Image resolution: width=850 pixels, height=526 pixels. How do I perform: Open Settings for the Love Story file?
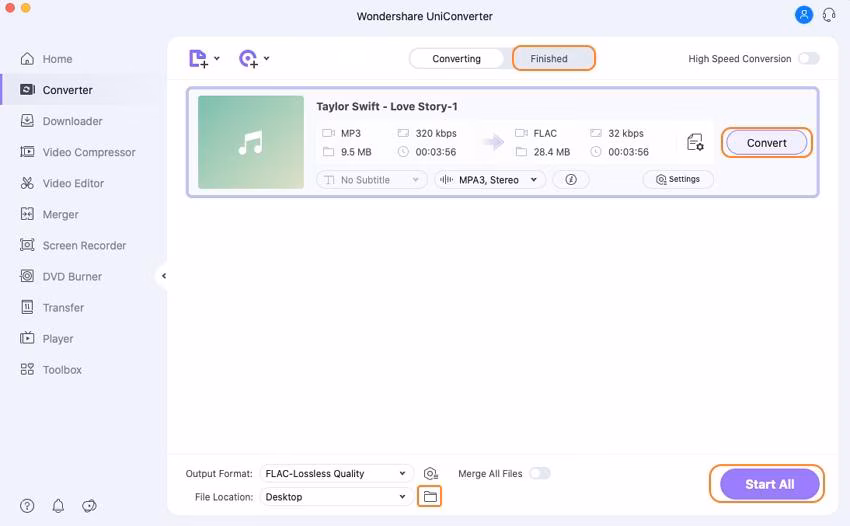click(678, 179)
